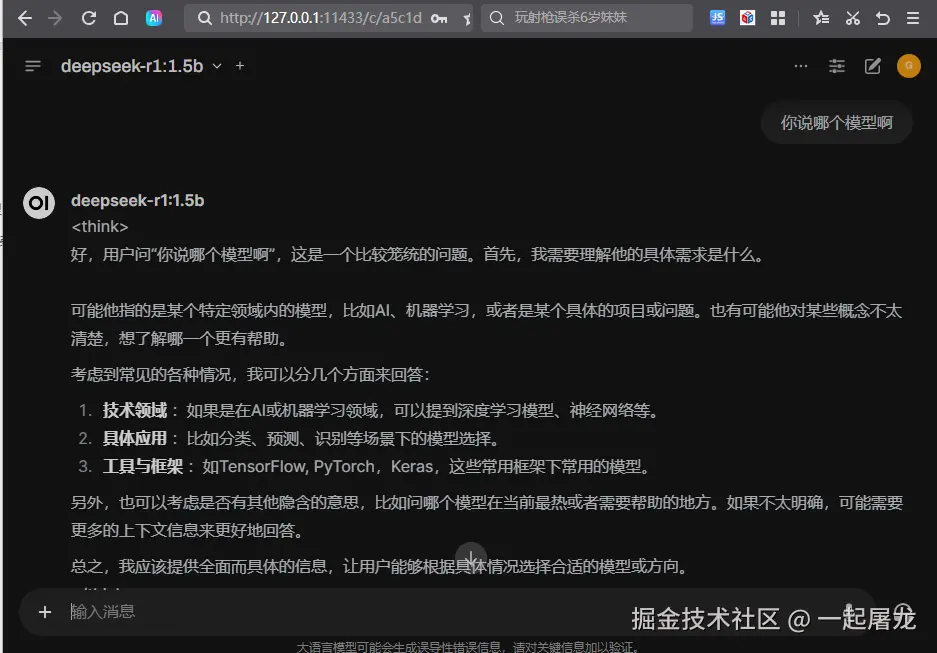Open the three-dot more options menu
937x653 pixels.
pos(801,66)
